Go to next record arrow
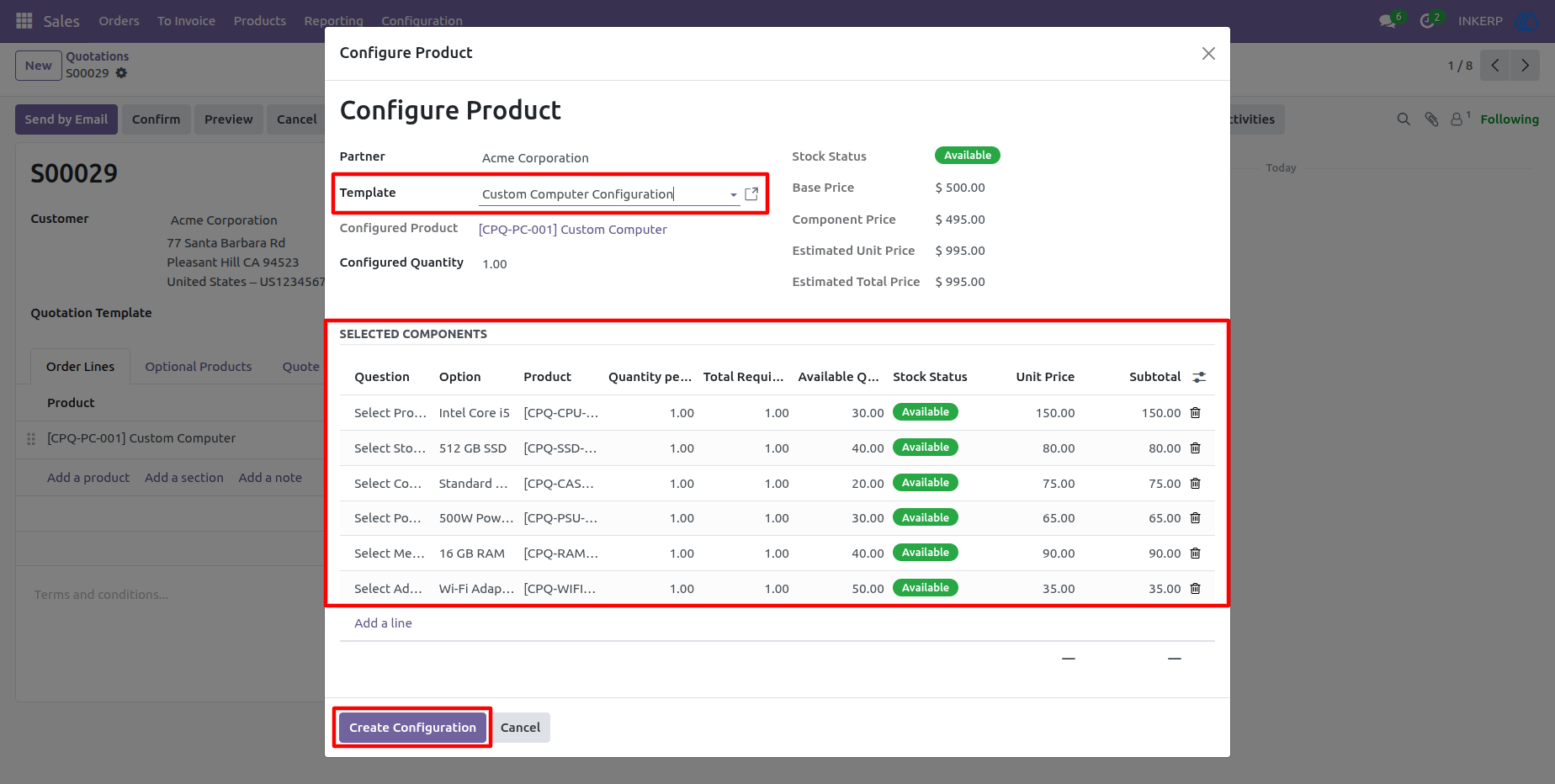This screenshot has width=1555, height=784. [1525, 66]
